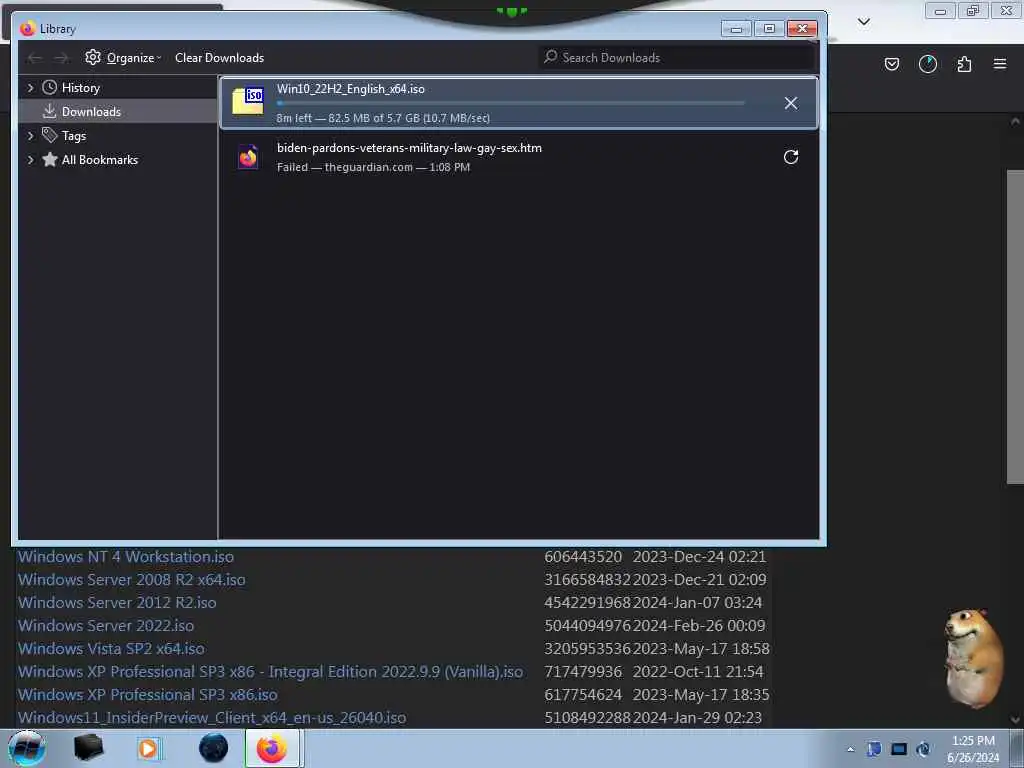Click size 606443520 in file listing
1024x768 pixels.
click(x=583, y=556)
